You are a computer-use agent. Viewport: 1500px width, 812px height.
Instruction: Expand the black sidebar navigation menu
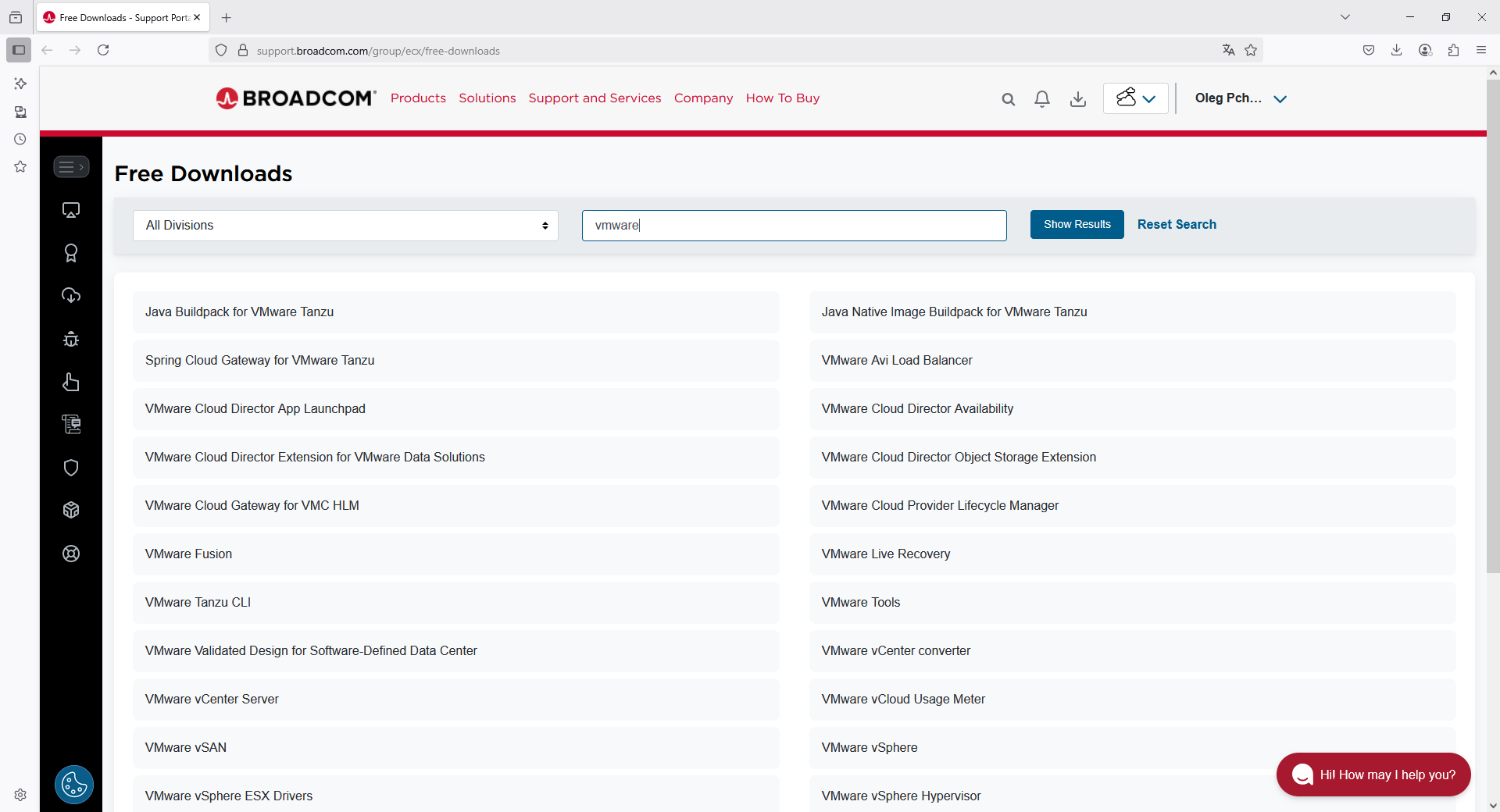[x=71, y=167]
